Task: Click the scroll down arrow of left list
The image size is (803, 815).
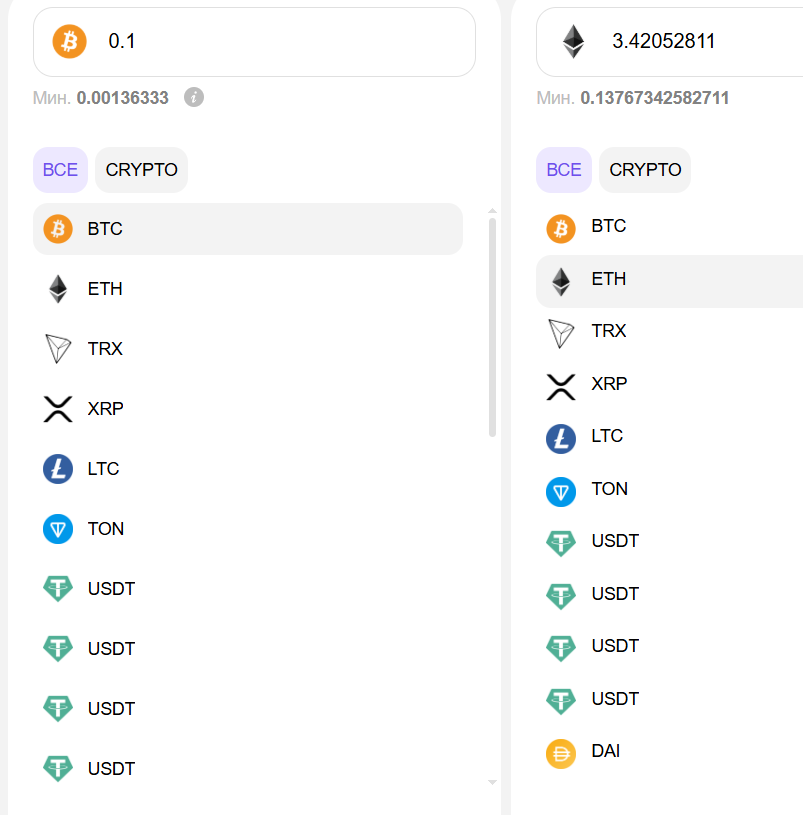Action: (x=492, y=782)
